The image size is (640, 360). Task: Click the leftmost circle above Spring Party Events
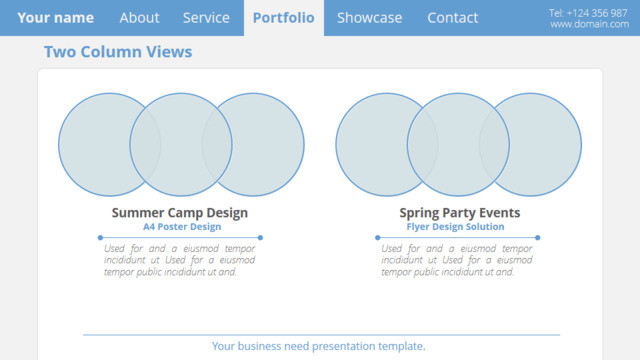[371, 144]
